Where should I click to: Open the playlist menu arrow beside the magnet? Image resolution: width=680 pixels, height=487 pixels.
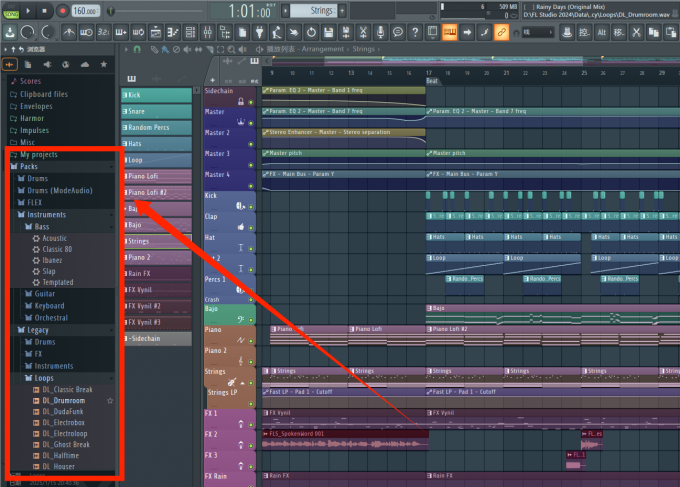coord(126,49)
